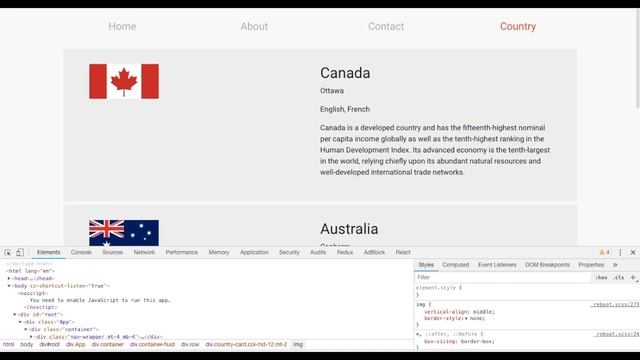Expand the border-style shorthand triangle
Image resolution: width=640 pixels, height=360 pixels.
(x=467, y=318)
